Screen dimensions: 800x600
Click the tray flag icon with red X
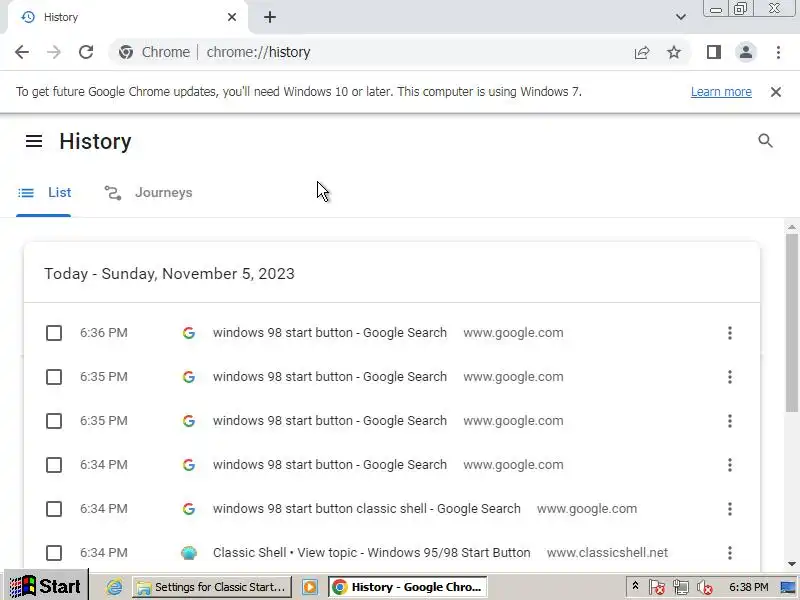tap(657, 587)
